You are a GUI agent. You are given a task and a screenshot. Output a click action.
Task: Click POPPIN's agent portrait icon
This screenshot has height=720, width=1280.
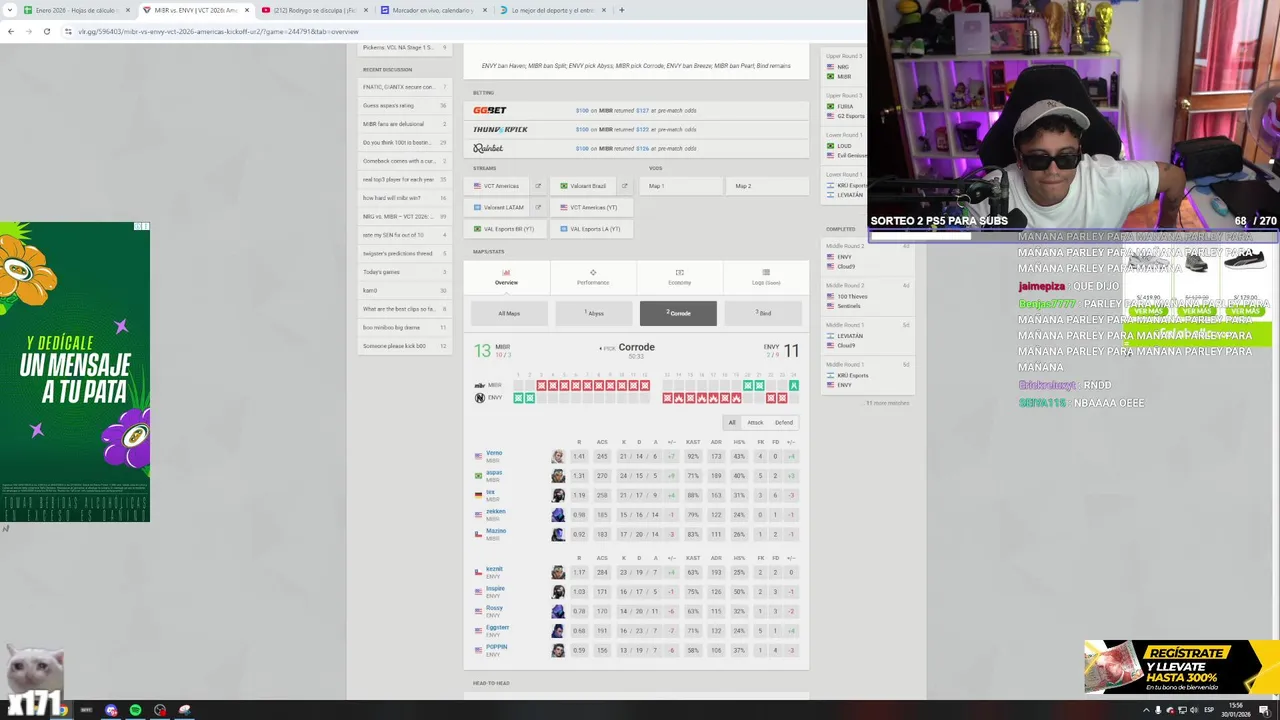pyautogui.click(x=558, y=651)
